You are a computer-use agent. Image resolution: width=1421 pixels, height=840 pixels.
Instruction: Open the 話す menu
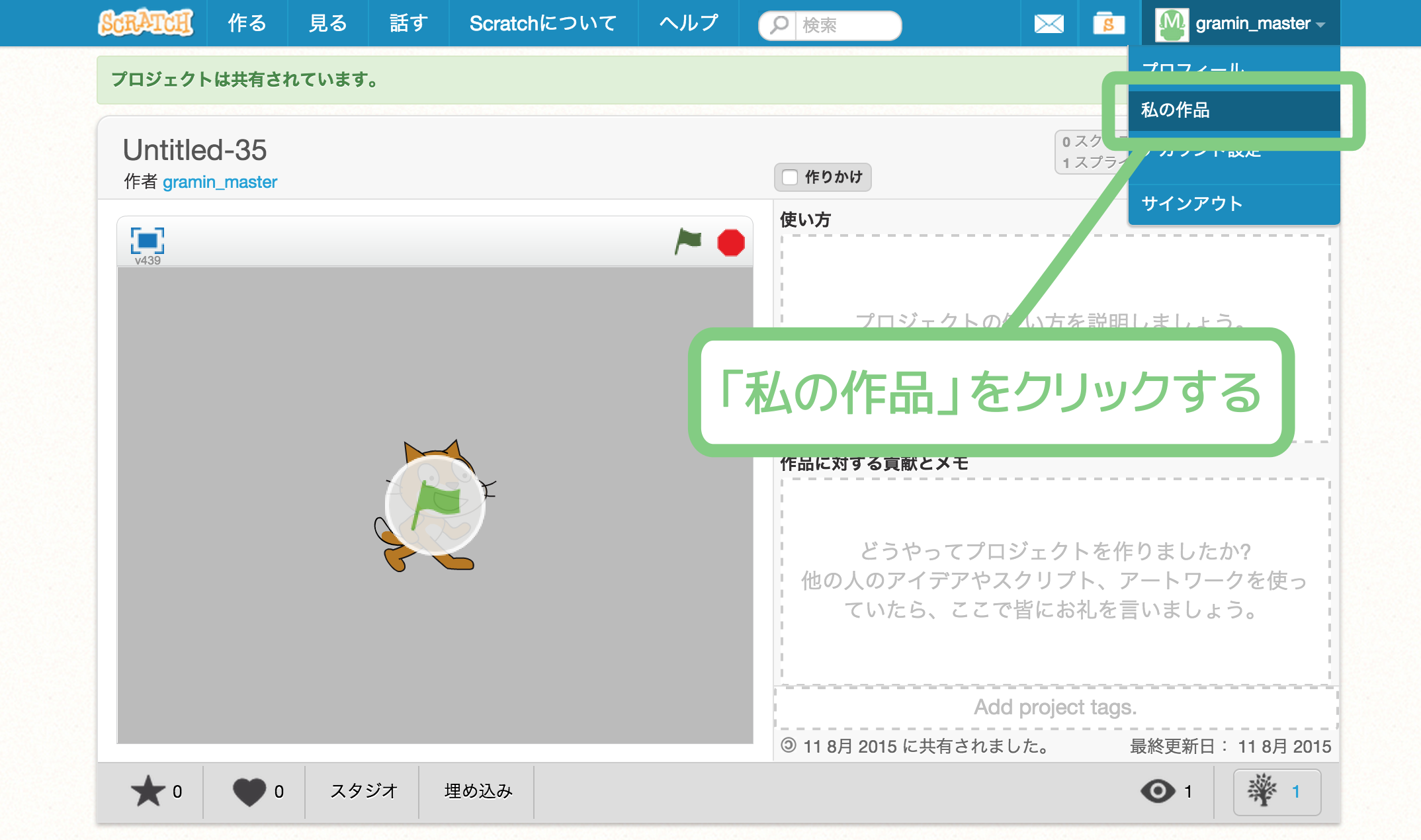[x=409, y=23]
